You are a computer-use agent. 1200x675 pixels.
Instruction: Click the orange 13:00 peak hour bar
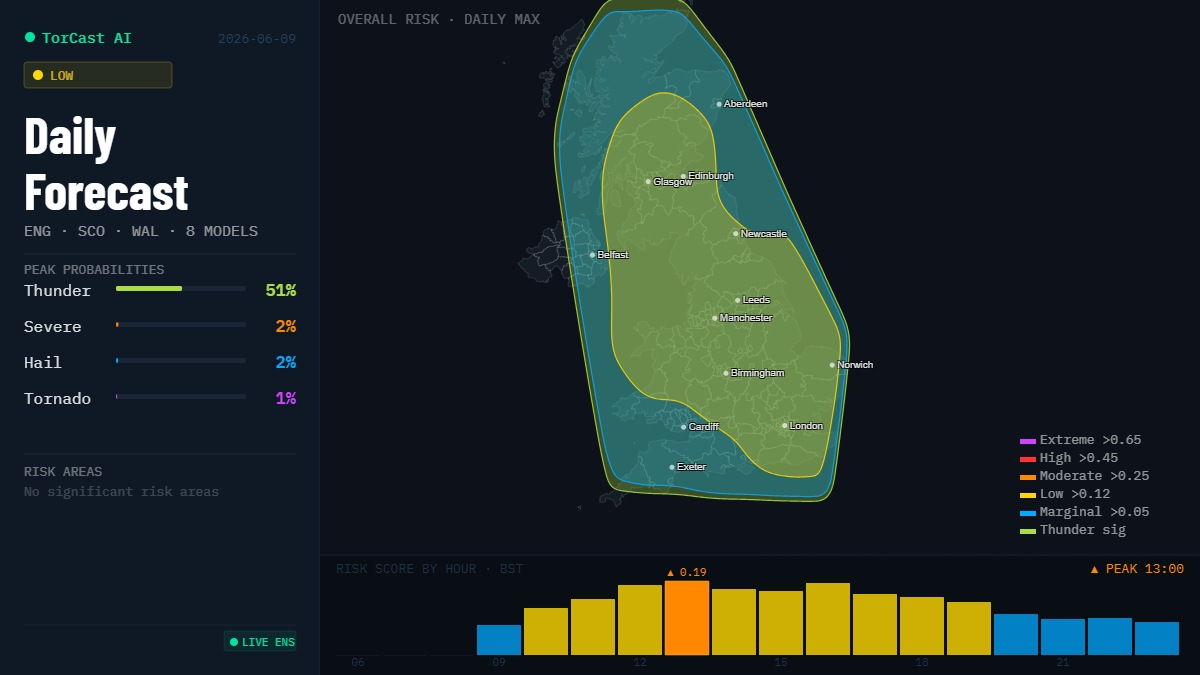point(687,618)
